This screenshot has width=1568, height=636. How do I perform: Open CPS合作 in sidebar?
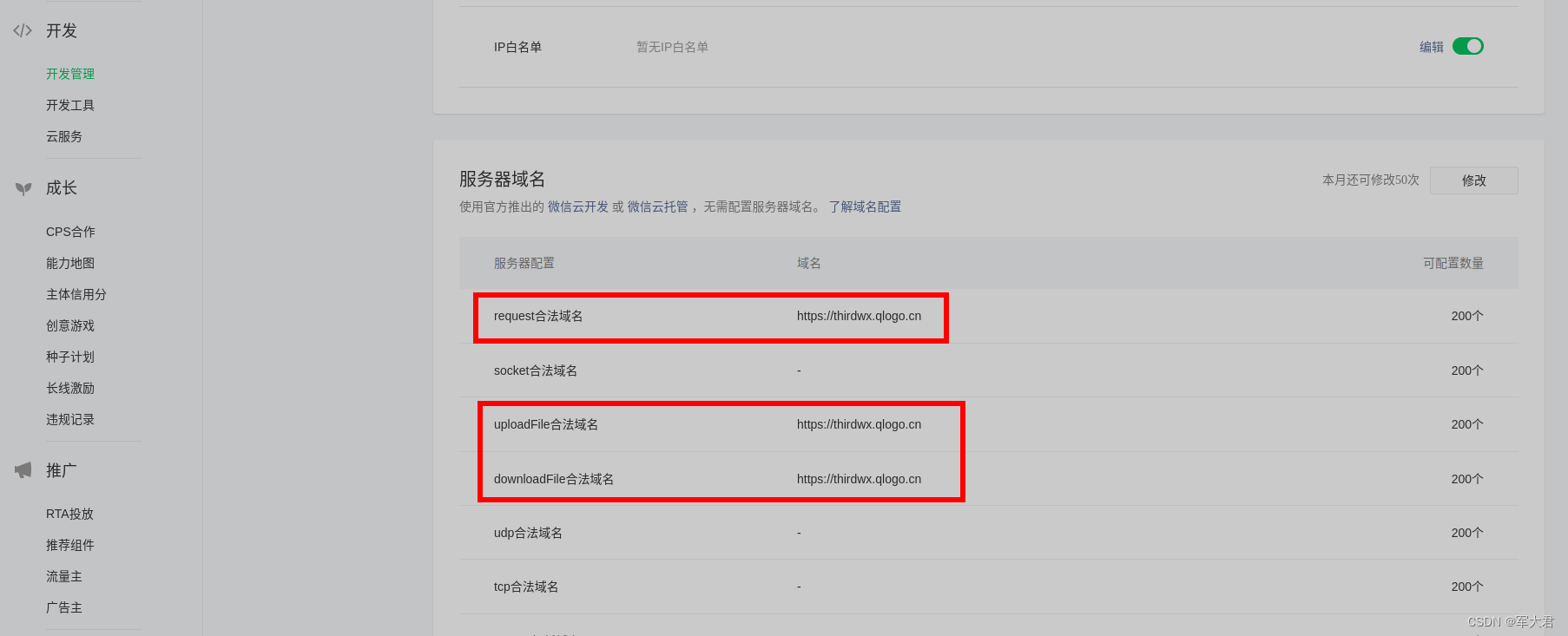(x=71, y=232)
